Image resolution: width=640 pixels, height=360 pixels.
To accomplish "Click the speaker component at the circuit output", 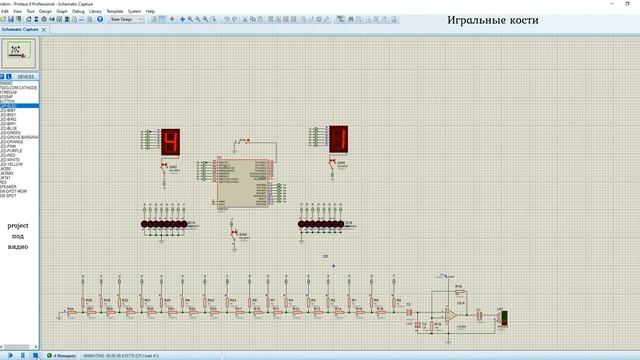I will click(x=503, y=318).
